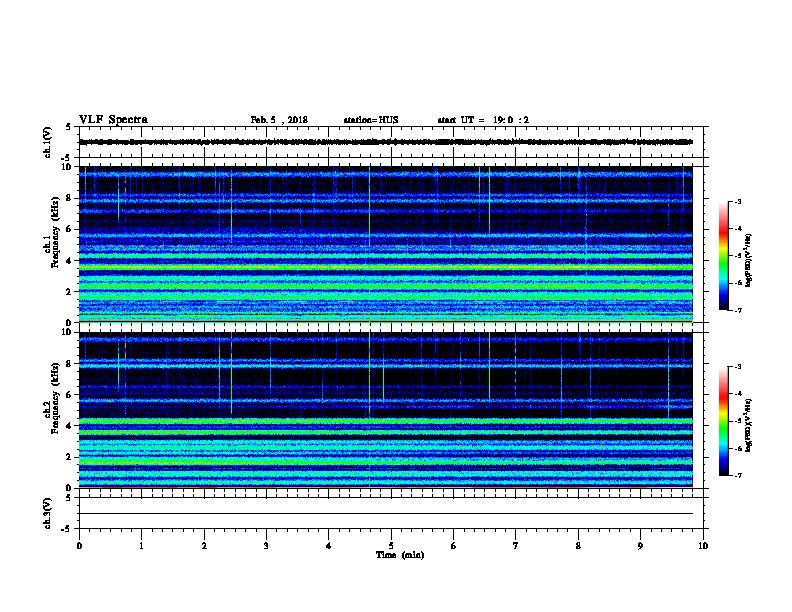Click the ch.1 spectrogram plot
This screenshot has height=612, width=792.
(x=386, y=244)
